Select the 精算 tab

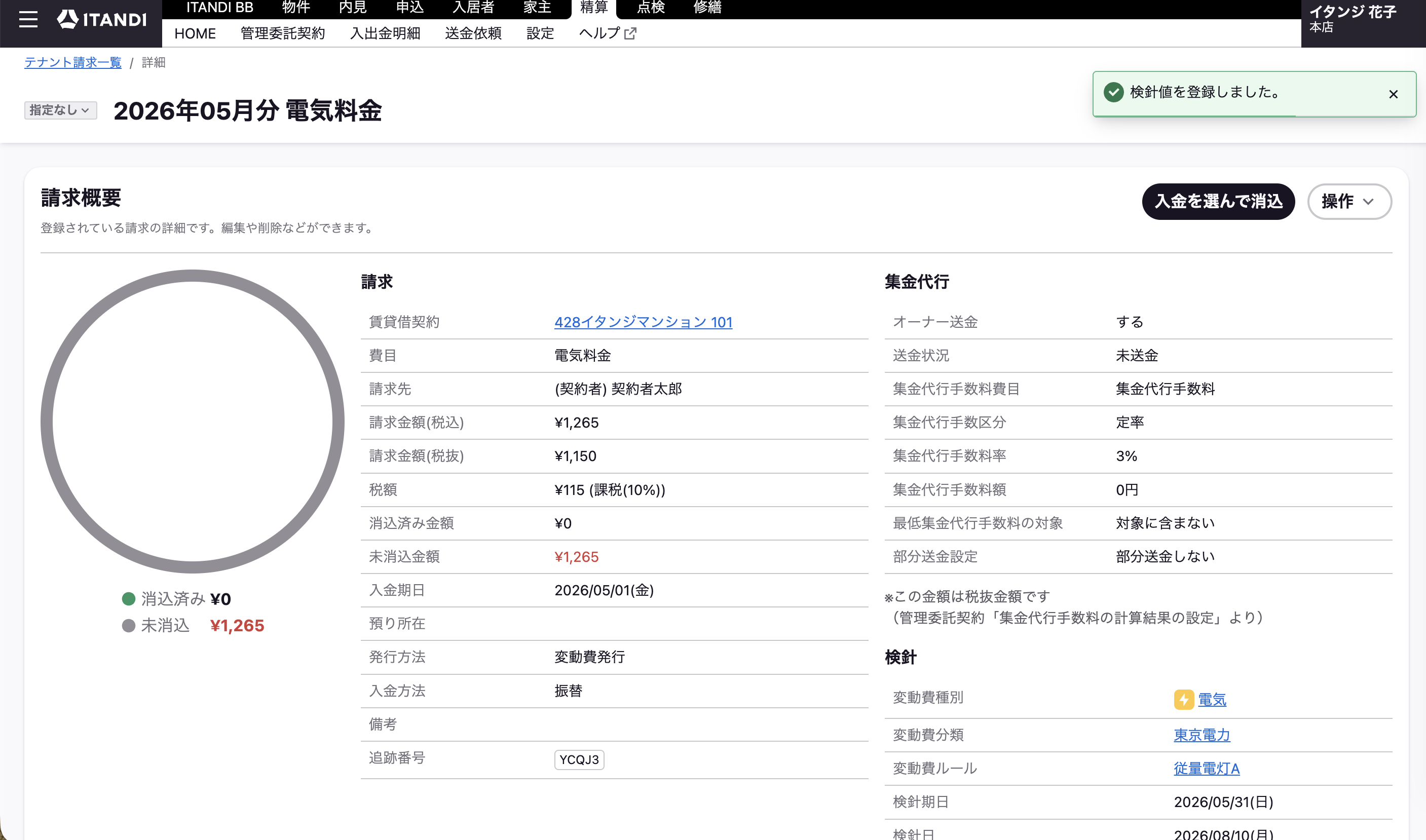pyautogui.click(x=594, y=8)
